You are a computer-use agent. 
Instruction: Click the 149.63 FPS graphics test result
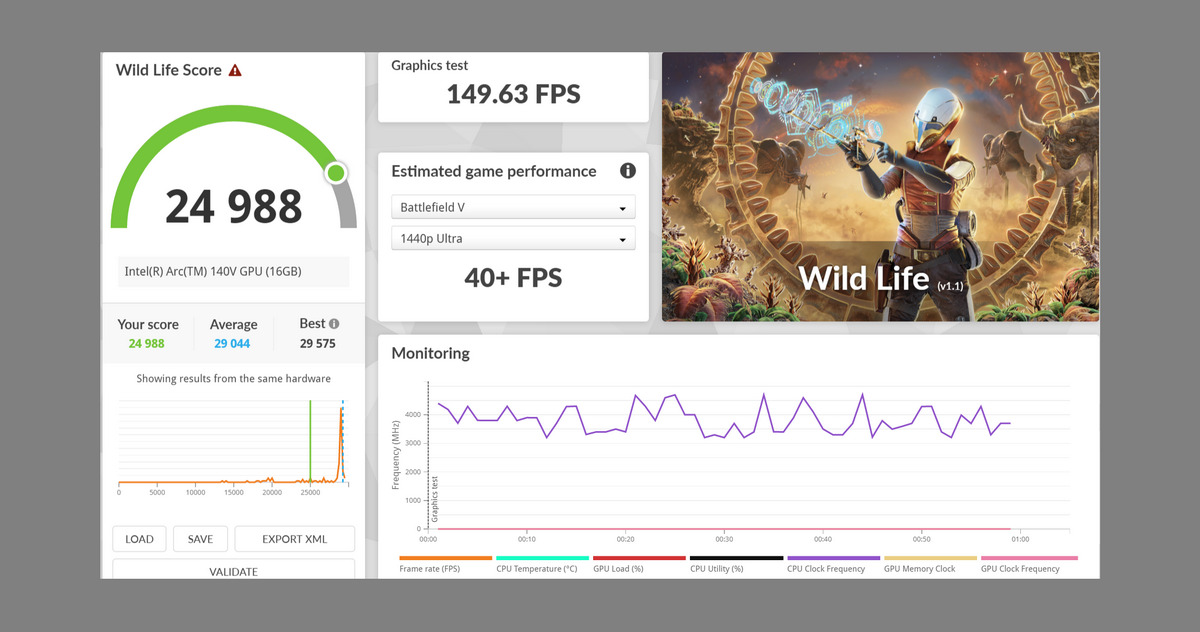coord(513,95)
